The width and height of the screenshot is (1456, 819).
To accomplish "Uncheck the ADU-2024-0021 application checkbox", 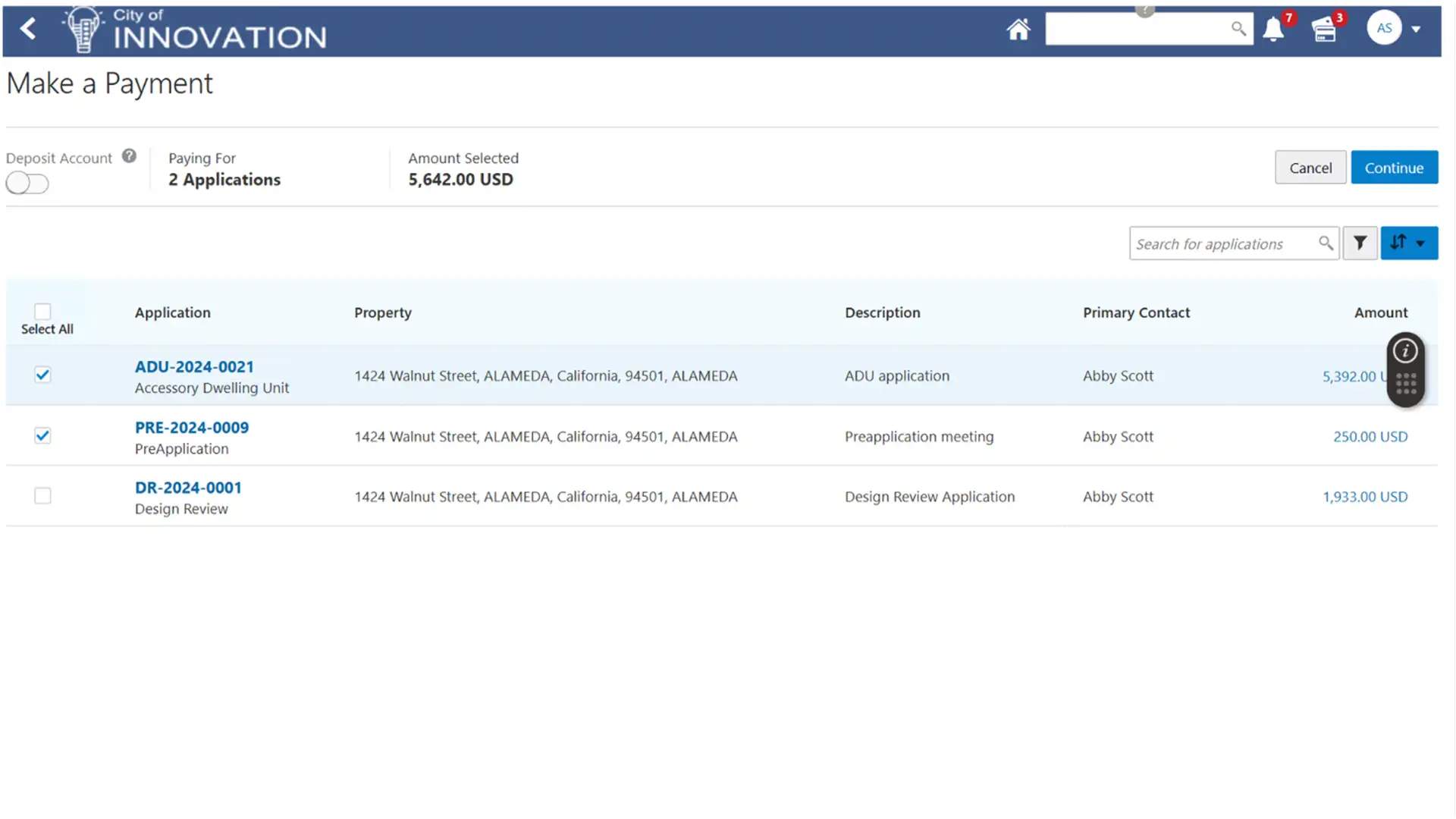I will tap(42, 375).
